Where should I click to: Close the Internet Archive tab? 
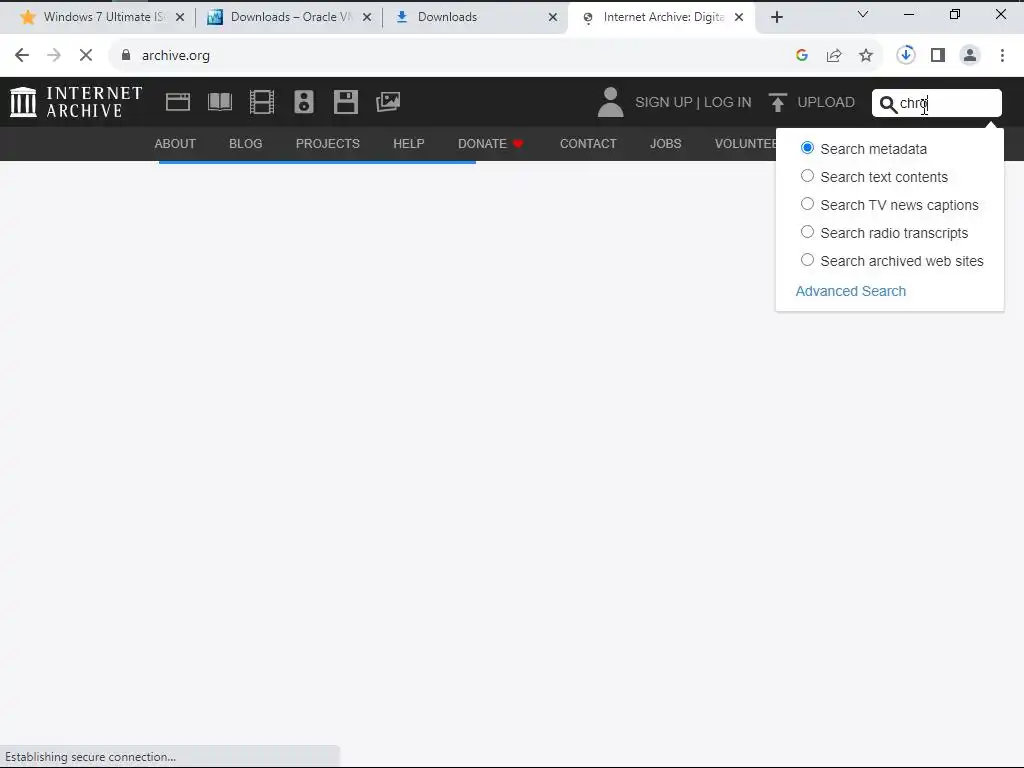739,17
